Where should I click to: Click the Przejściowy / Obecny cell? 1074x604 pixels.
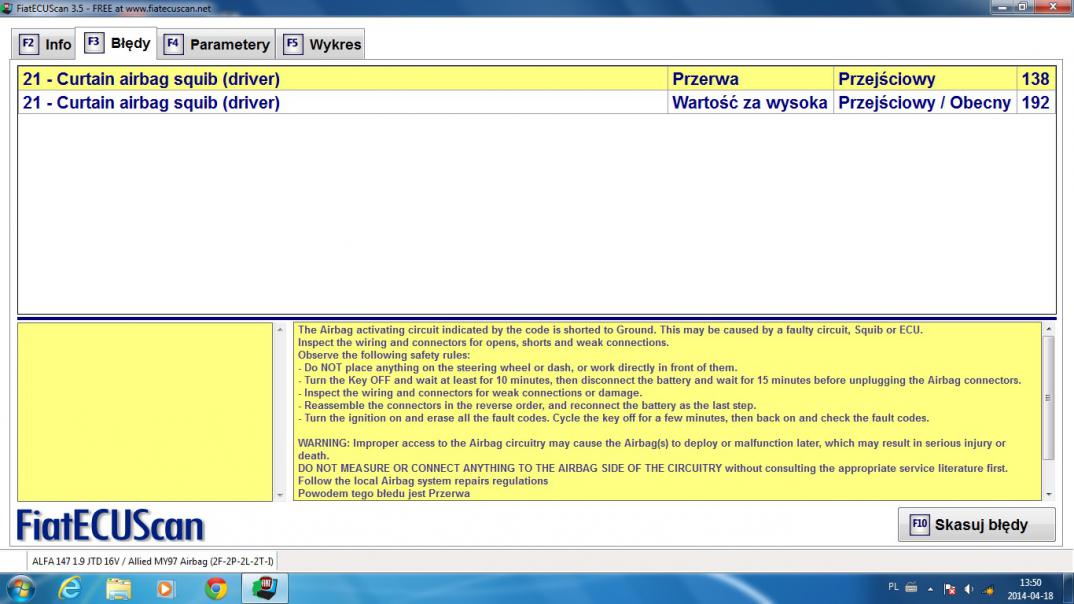coord(925,102)
